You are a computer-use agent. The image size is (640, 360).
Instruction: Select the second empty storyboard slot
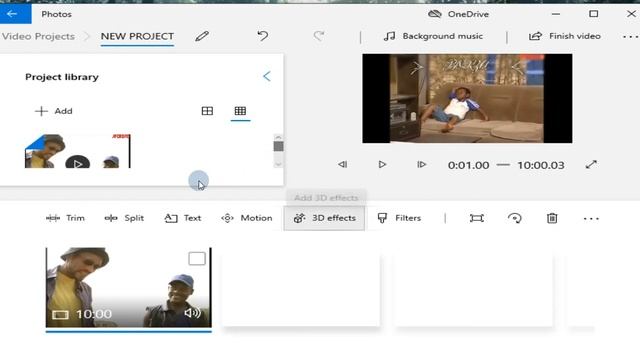click(x=473, y=289)
